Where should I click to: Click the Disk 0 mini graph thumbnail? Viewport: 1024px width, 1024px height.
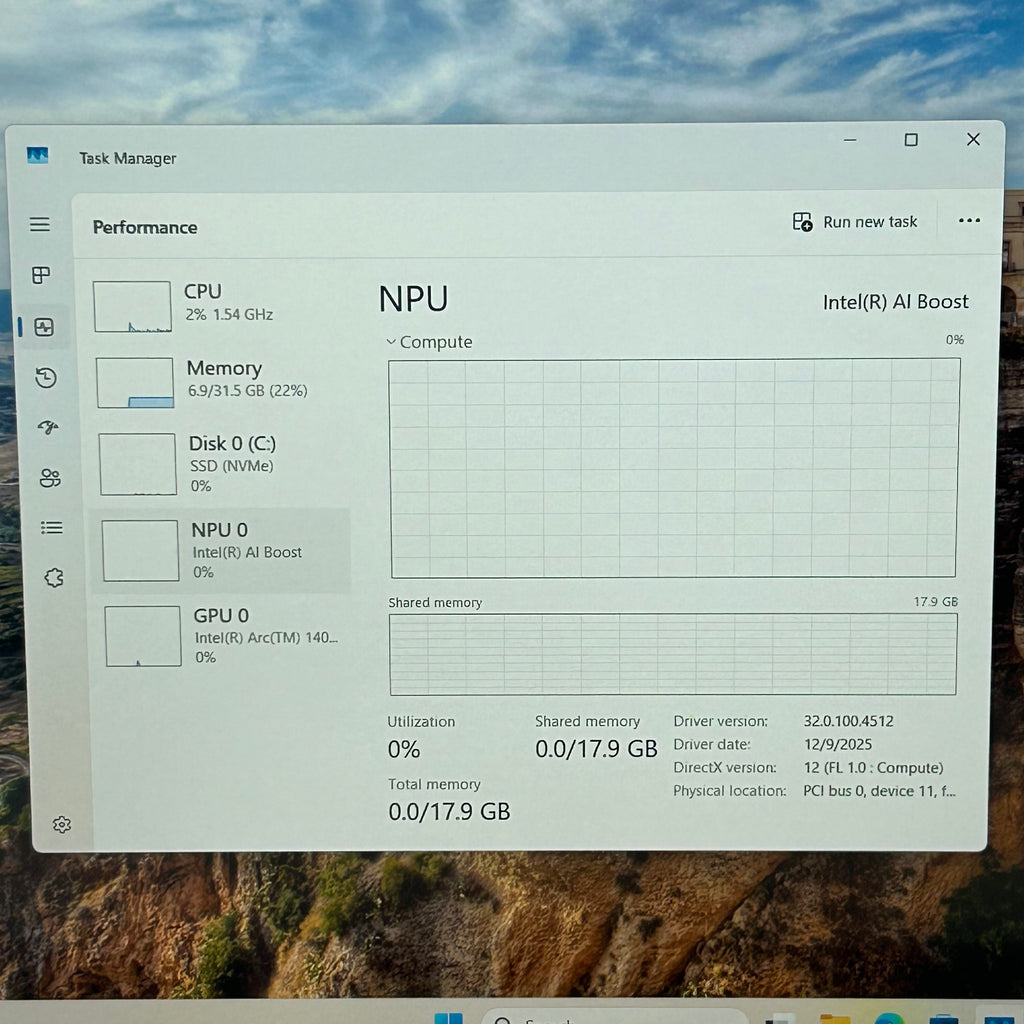point(138,464)
